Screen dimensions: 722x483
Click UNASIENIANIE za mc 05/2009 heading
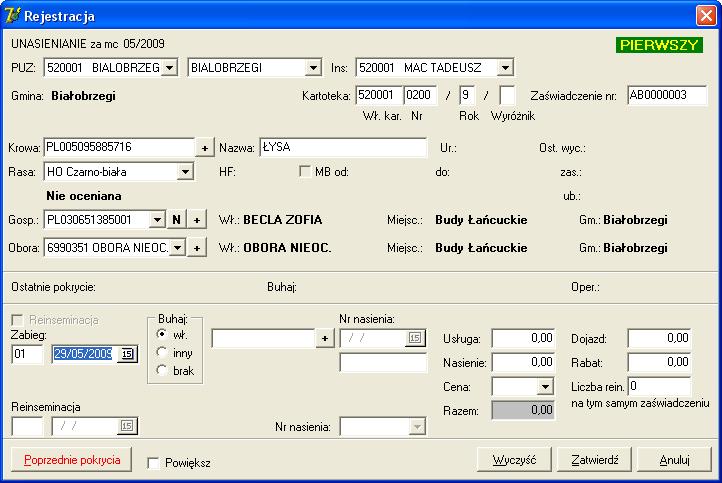point(88,44)
